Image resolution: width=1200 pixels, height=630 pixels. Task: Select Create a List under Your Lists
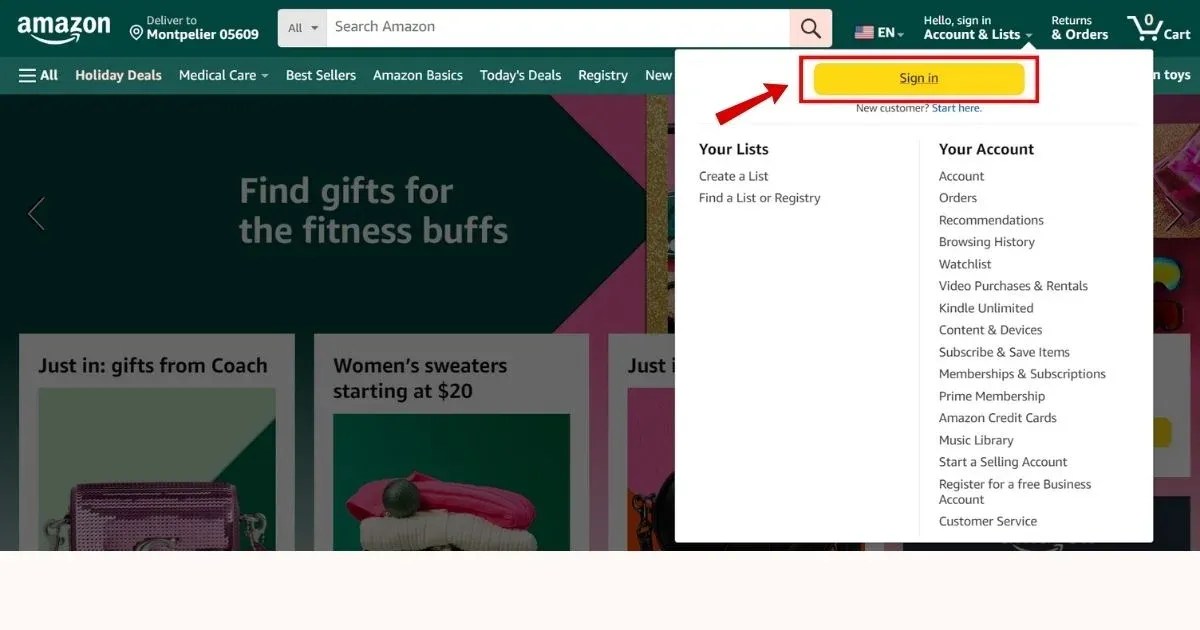pos(733,175)
